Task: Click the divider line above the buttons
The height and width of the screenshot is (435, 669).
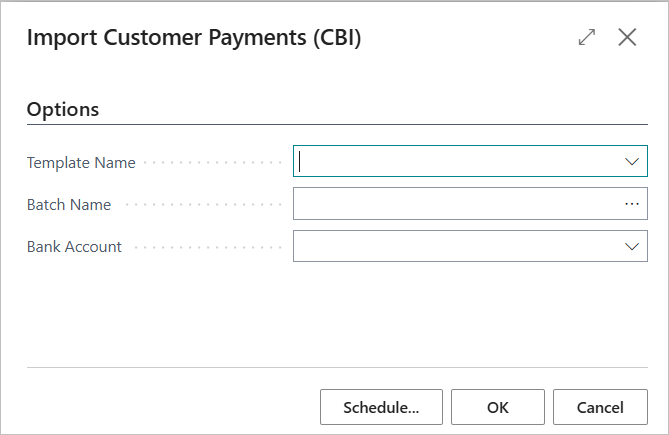Action: pos(337,367)
